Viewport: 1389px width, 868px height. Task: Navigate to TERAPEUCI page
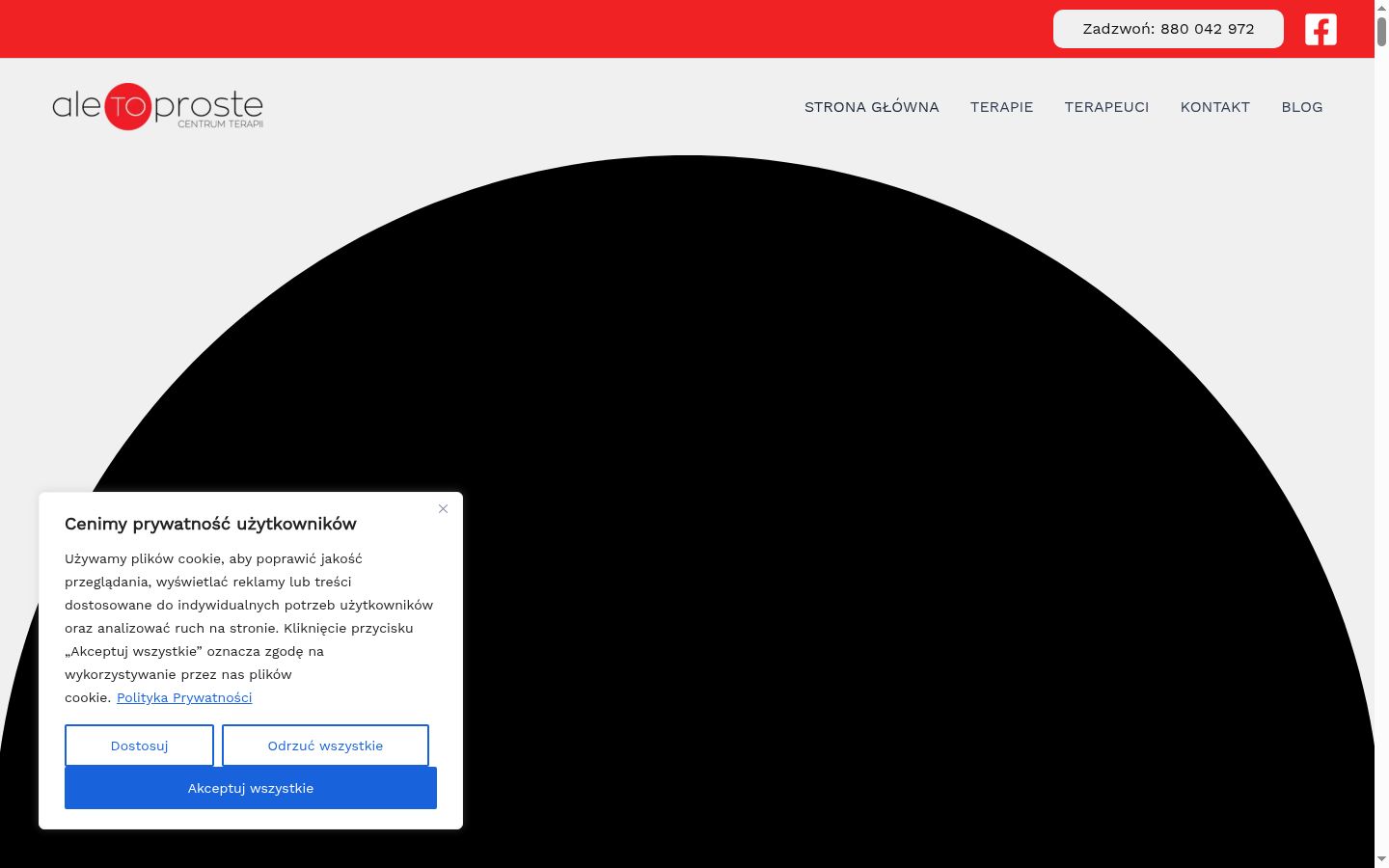(x=1106, y=107)
